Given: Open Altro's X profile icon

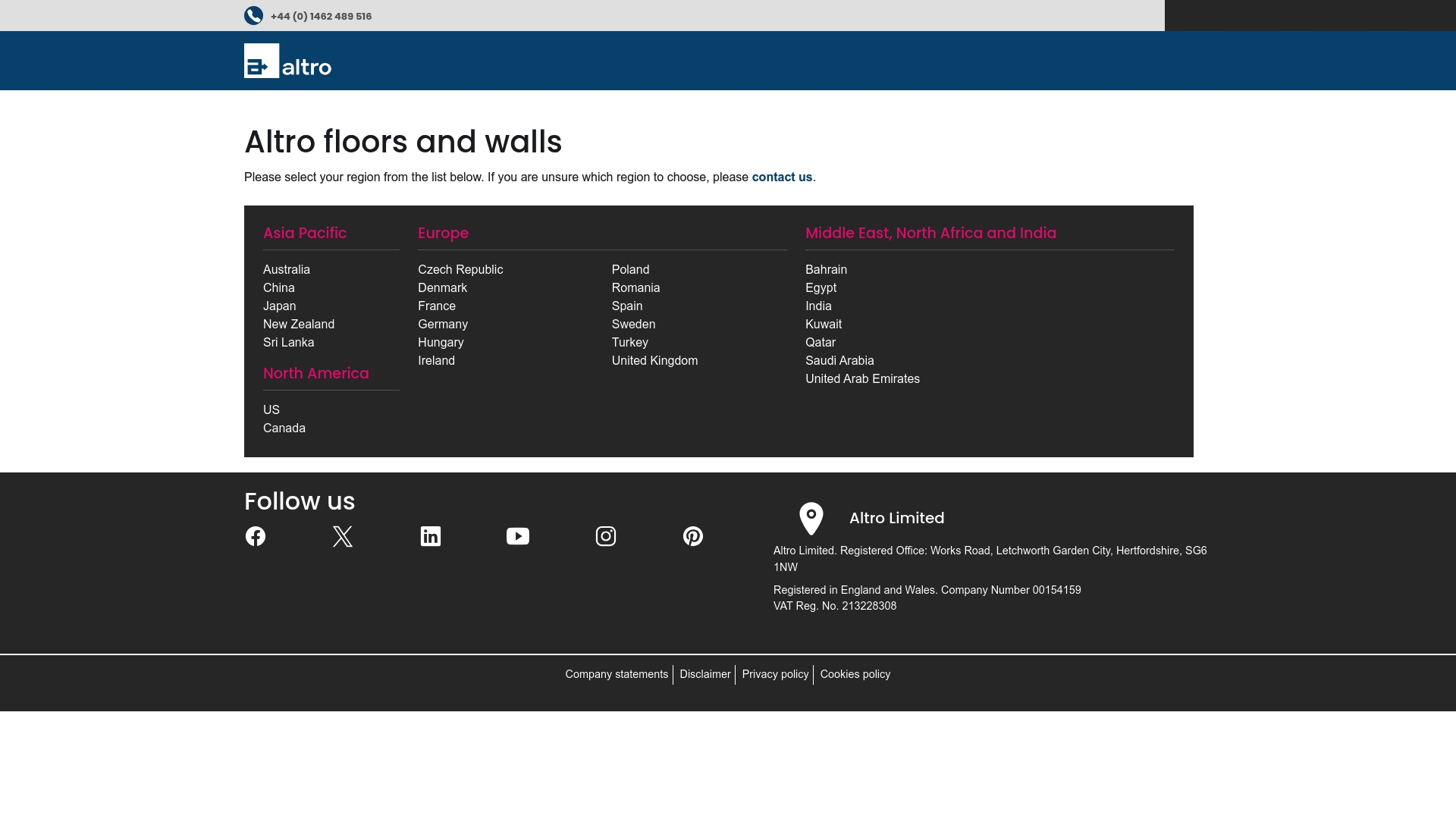Looking at the screenshot, I should pyautogui.click(x=343, y=536).
